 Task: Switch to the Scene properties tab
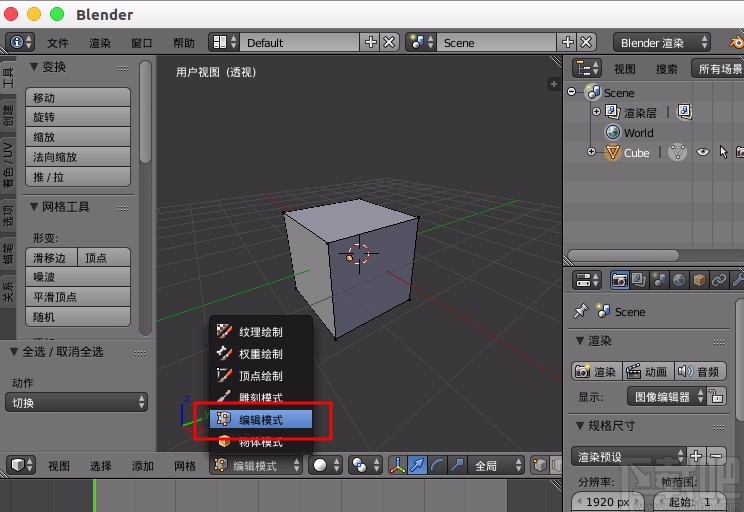(659, 280)
